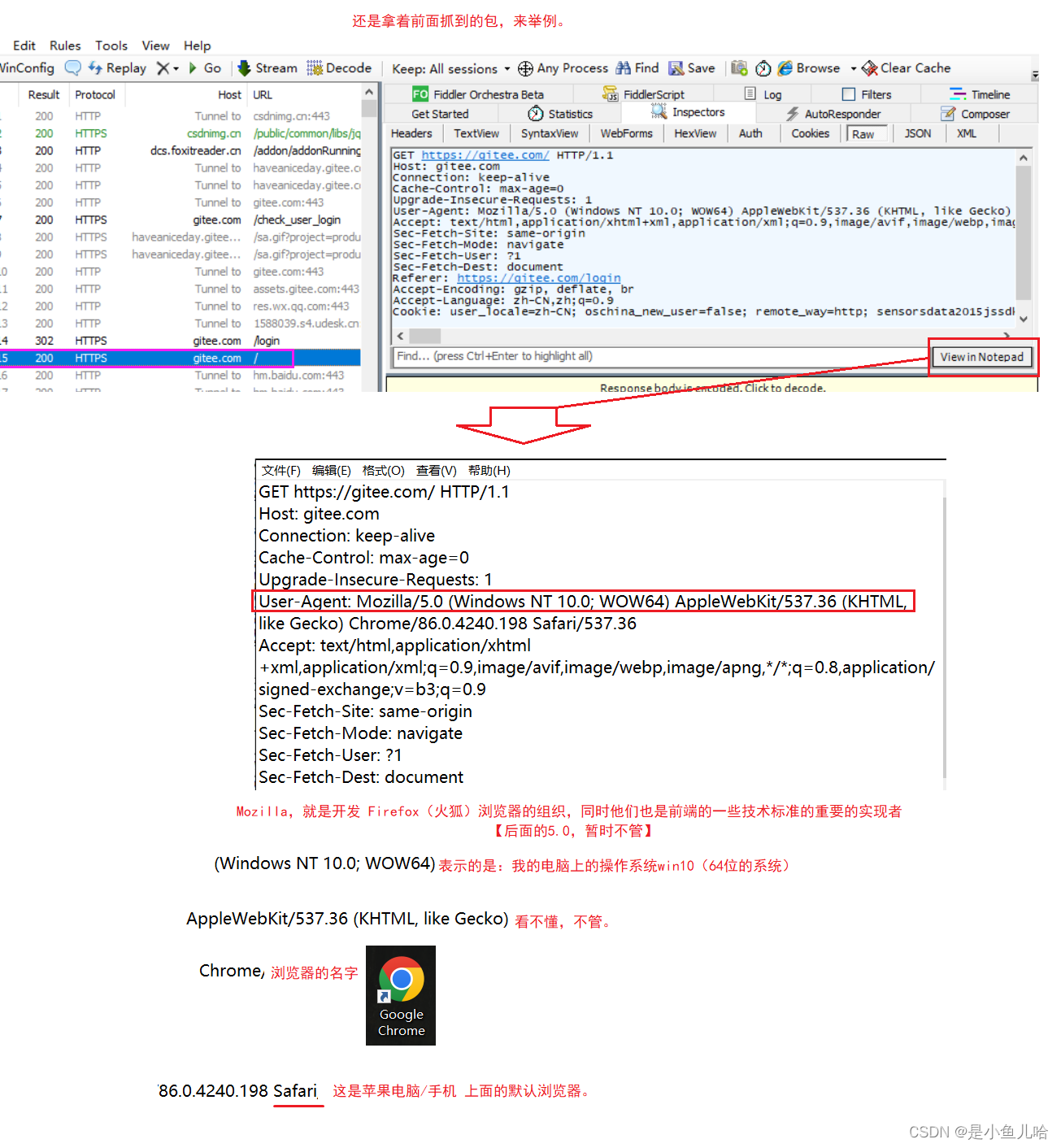The image size is (1061, 1148).
Task: Replay the selected sessions
Action: click(117, 68)
